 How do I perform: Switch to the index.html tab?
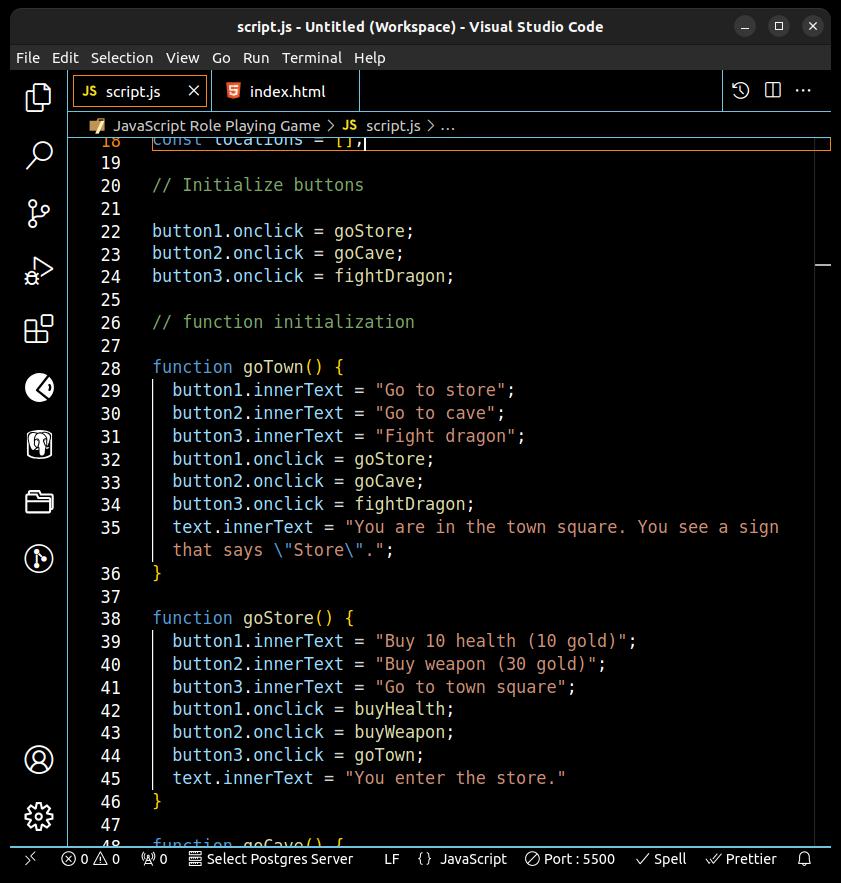(x=285, y=91)
